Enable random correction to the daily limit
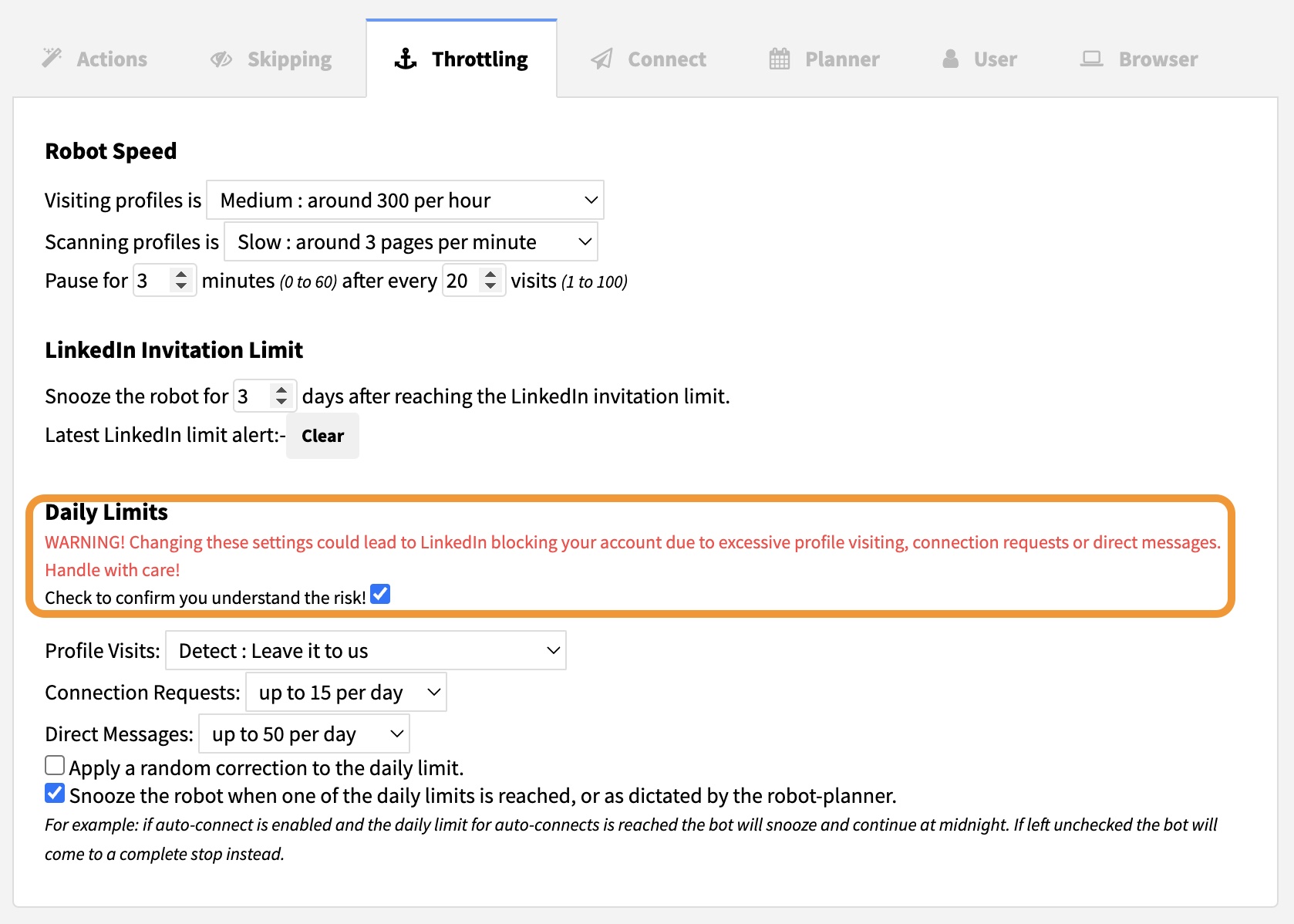 point(55,766)
